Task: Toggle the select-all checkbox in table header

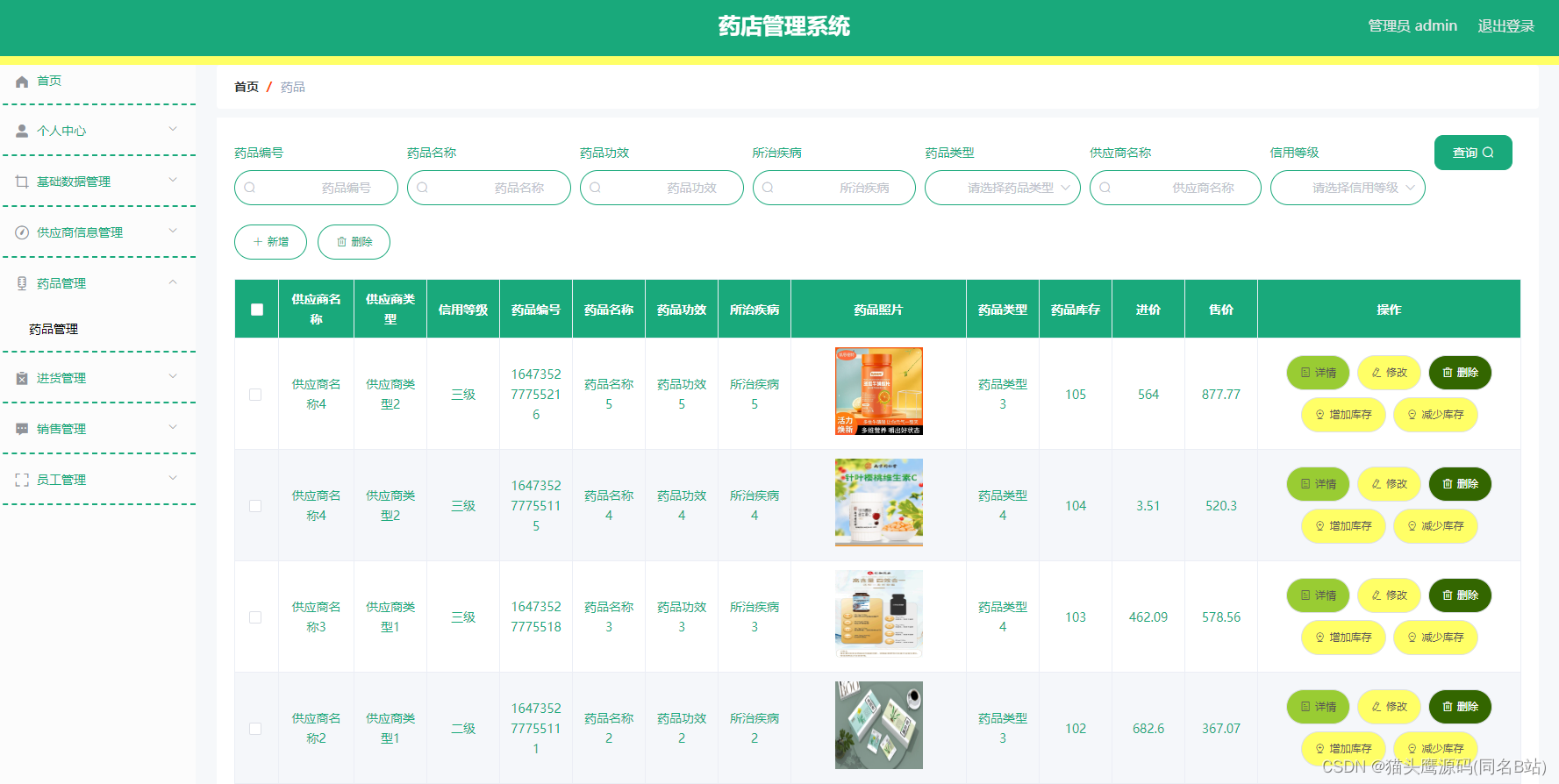Action: pyautogui.click(x=257, y=310)
